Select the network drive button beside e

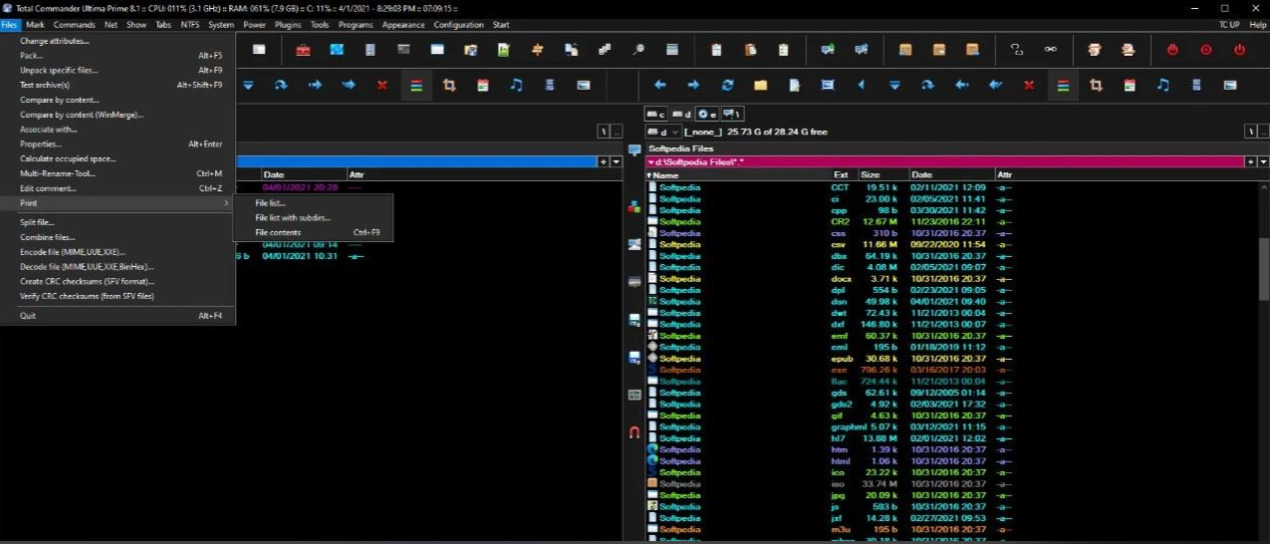click(x=732, y=114)
